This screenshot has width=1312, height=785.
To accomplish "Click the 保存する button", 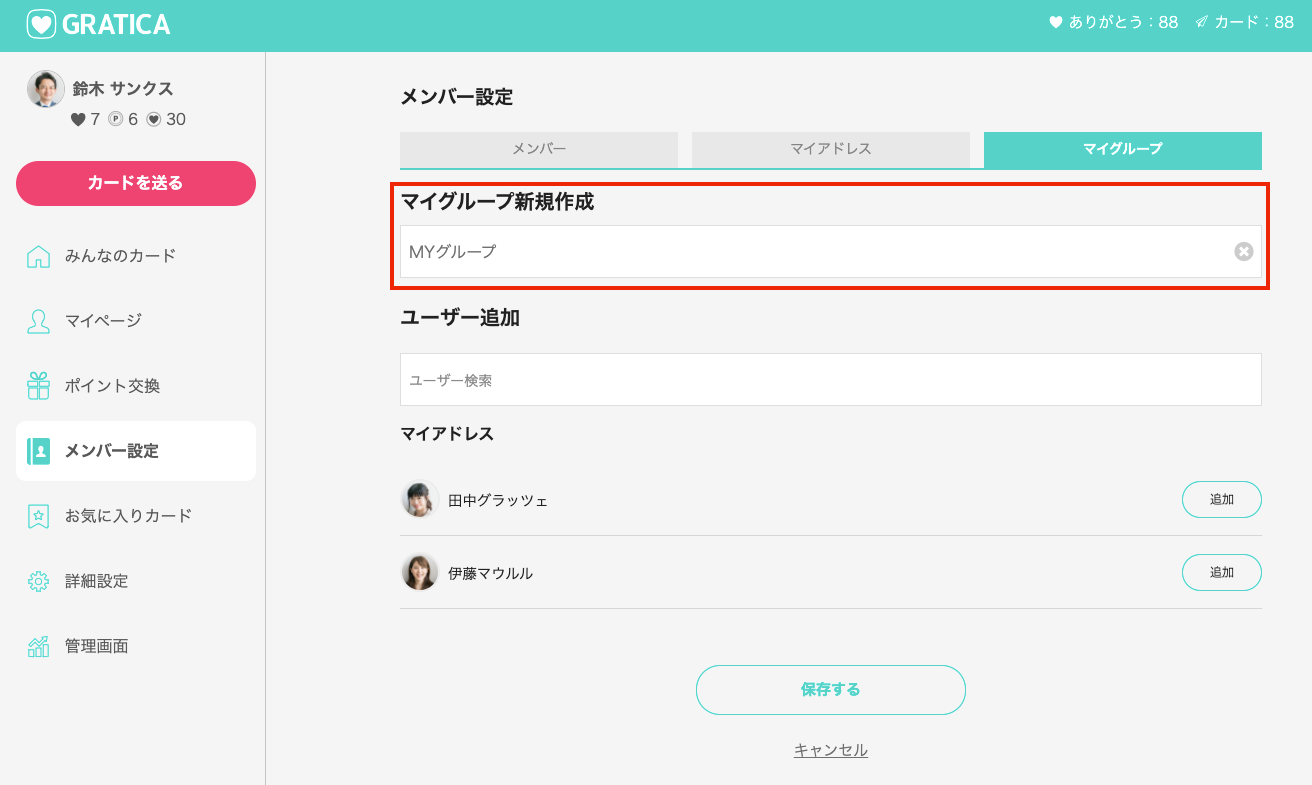I will pos(831,690).
